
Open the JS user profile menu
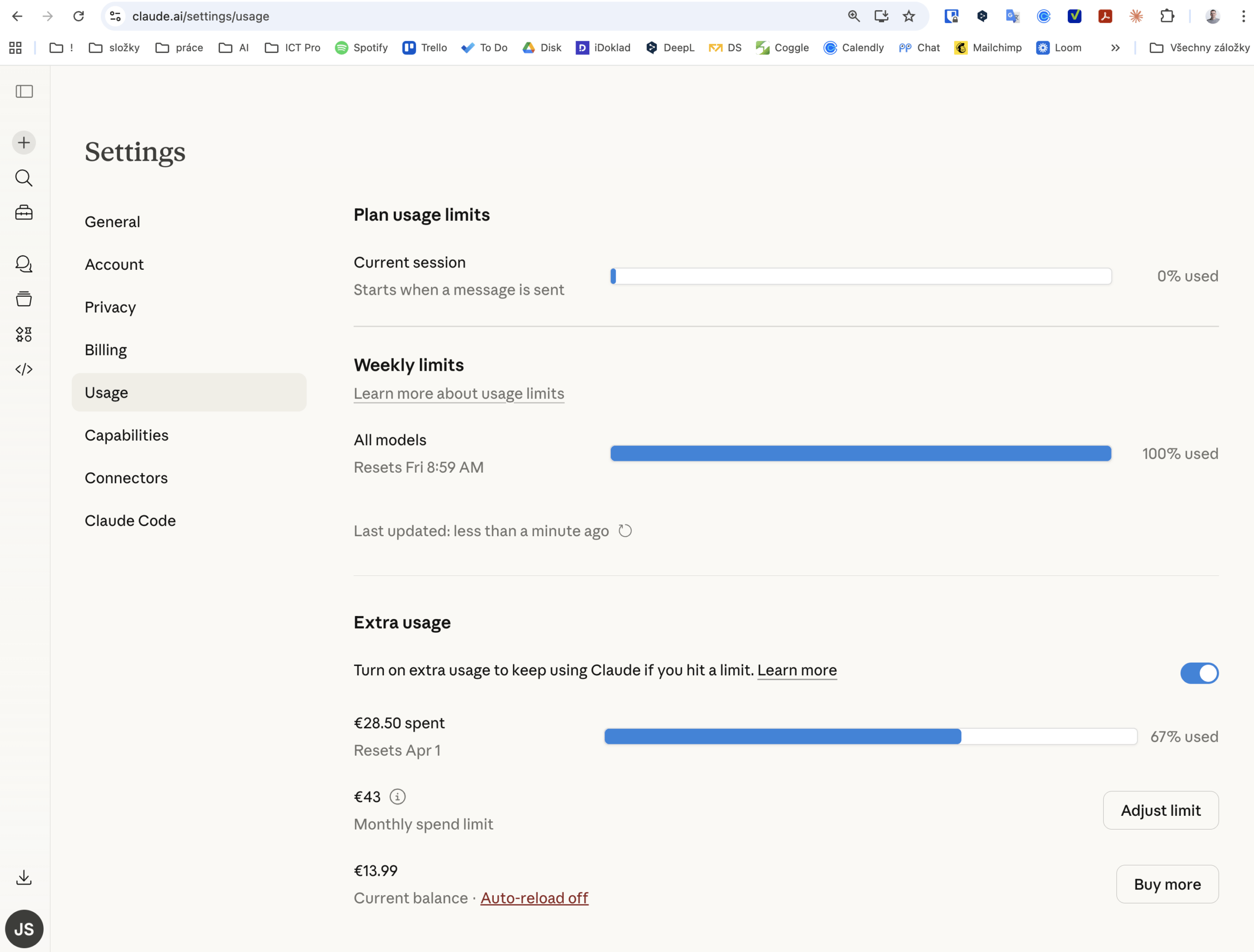tap(24, 929)
